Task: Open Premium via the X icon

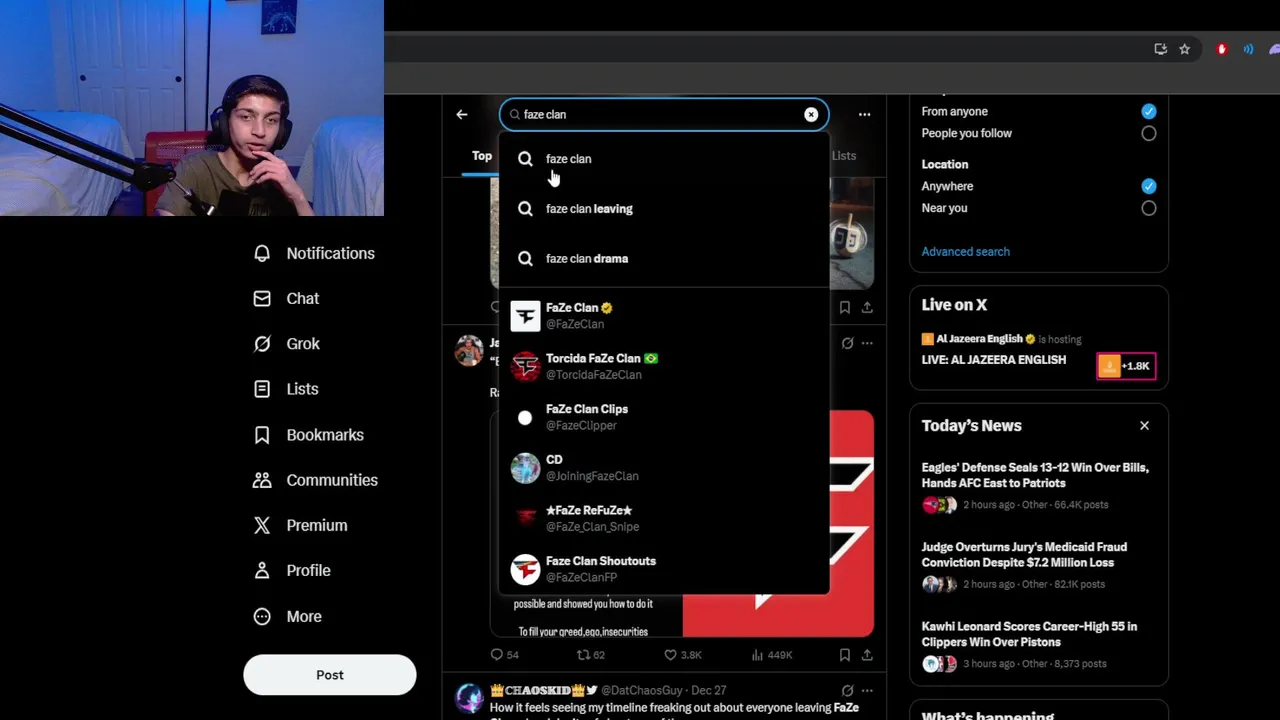Action: (262, 525)
